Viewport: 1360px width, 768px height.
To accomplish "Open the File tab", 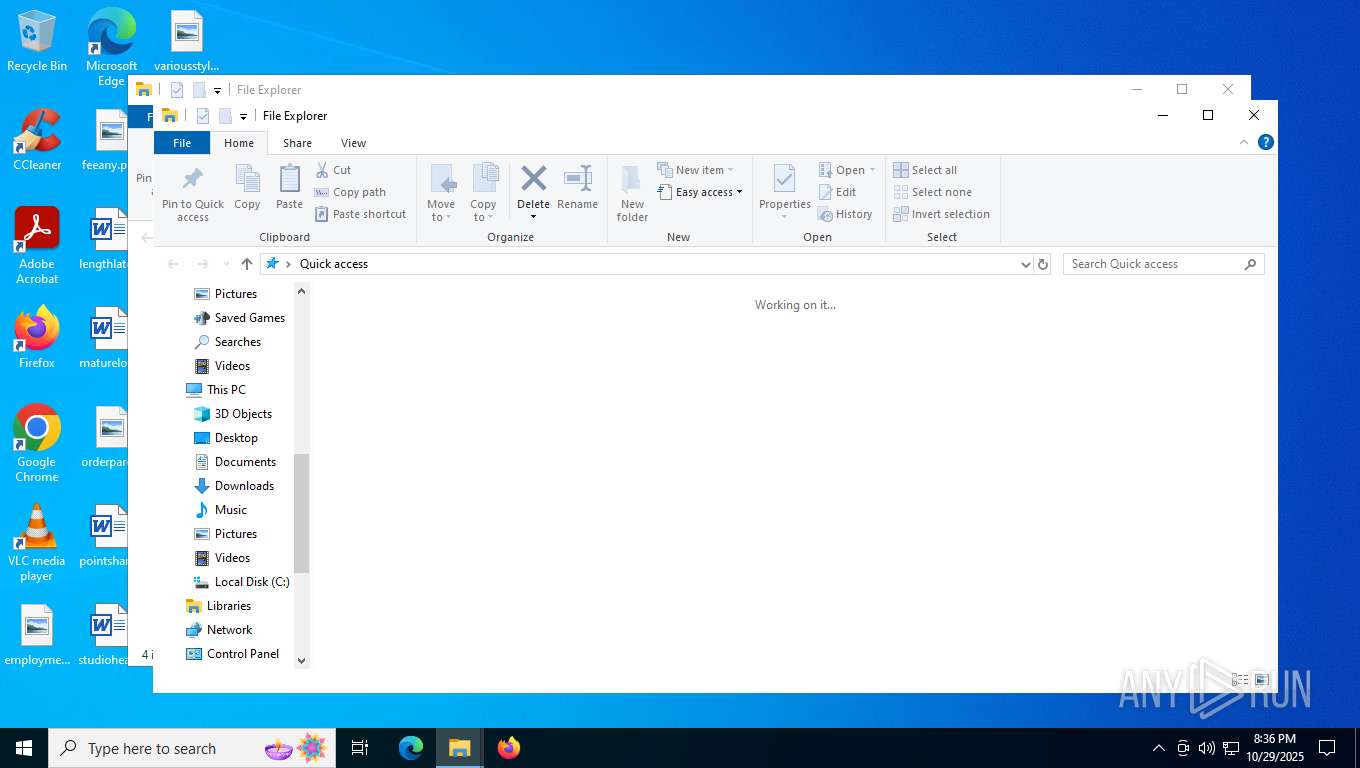I will (x=182, y=143).
